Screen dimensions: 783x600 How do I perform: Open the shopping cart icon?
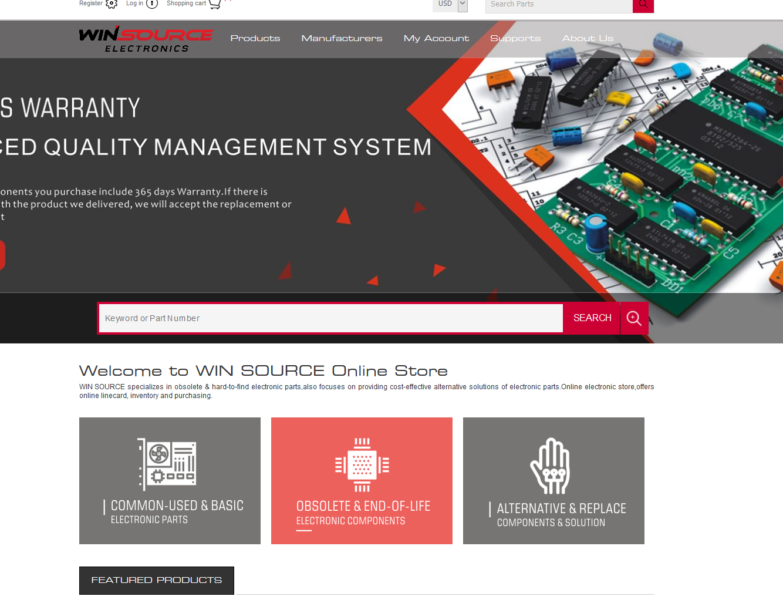click(x=215, y=4)
